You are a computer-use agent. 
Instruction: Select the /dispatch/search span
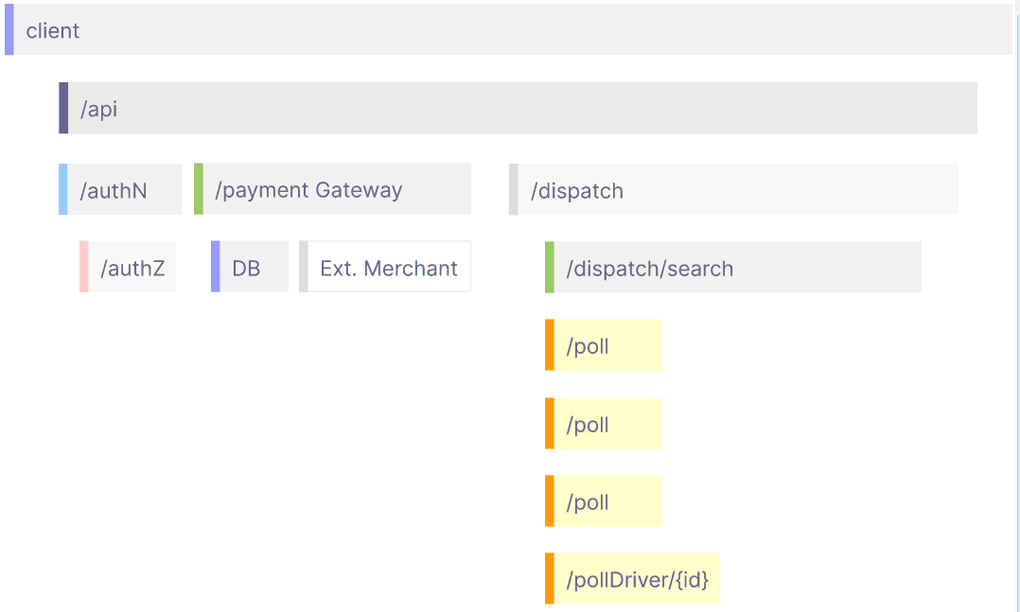pos(735,268)
